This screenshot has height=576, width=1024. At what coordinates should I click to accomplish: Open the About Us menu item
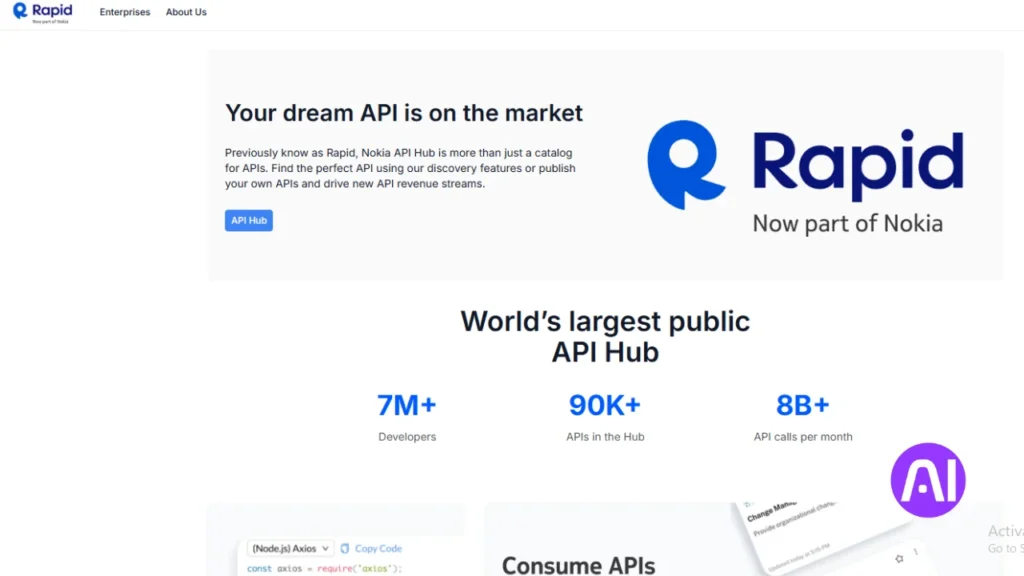[x=185, y=12]
